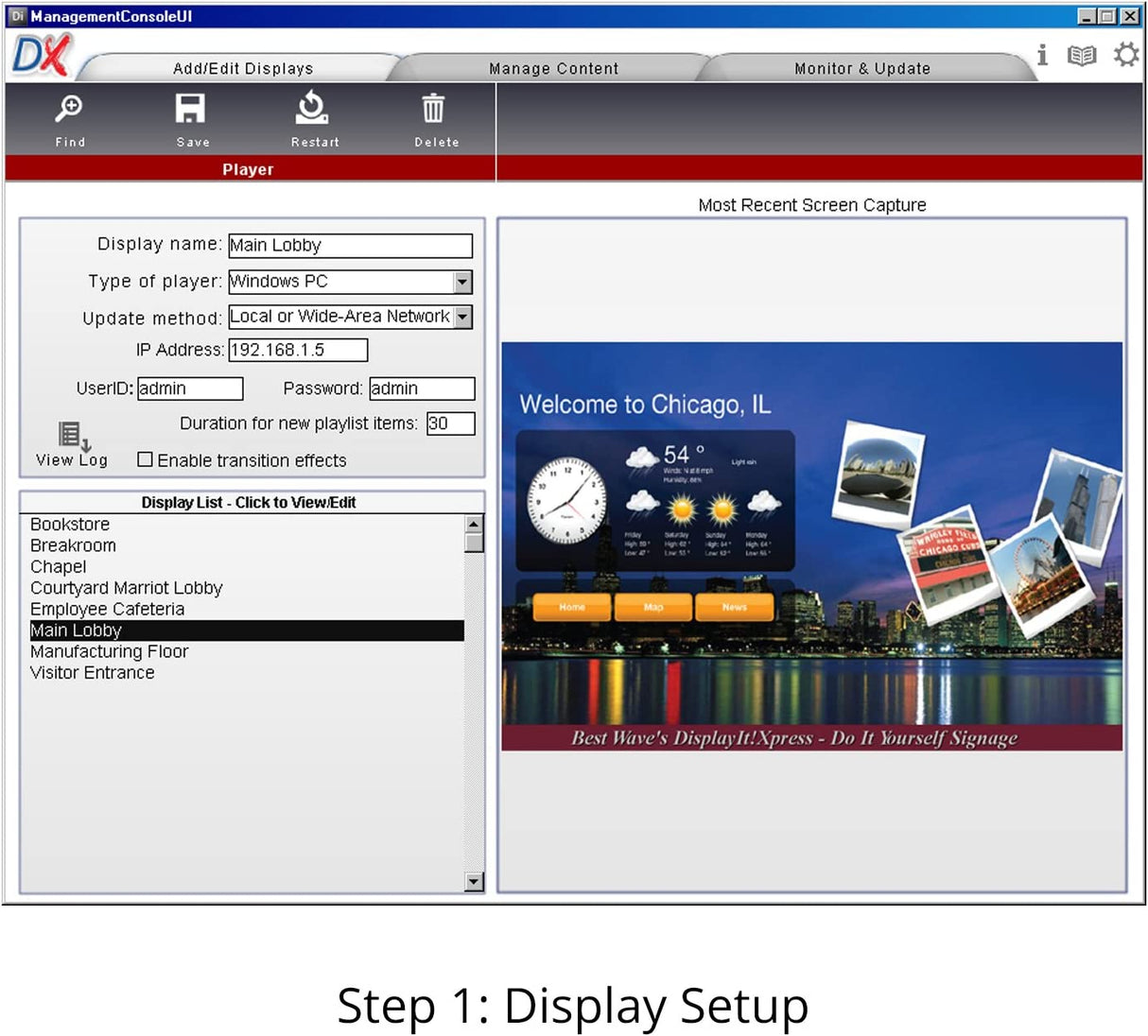Delete the display using the trash icon
This screenshot has width=1148, height=1036.
(435, 110)
